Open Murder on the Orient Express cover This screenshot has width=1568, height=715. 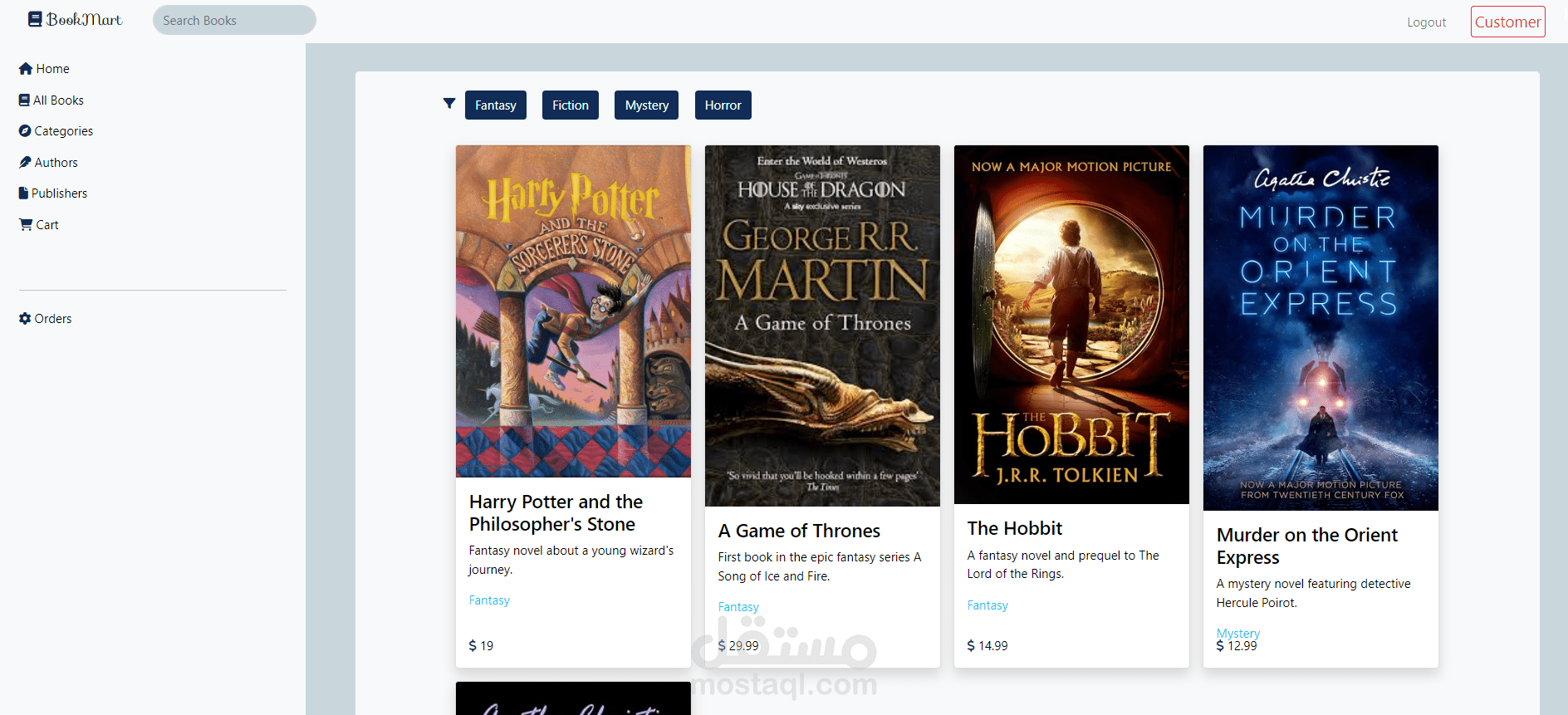(x=1321, y=328)
